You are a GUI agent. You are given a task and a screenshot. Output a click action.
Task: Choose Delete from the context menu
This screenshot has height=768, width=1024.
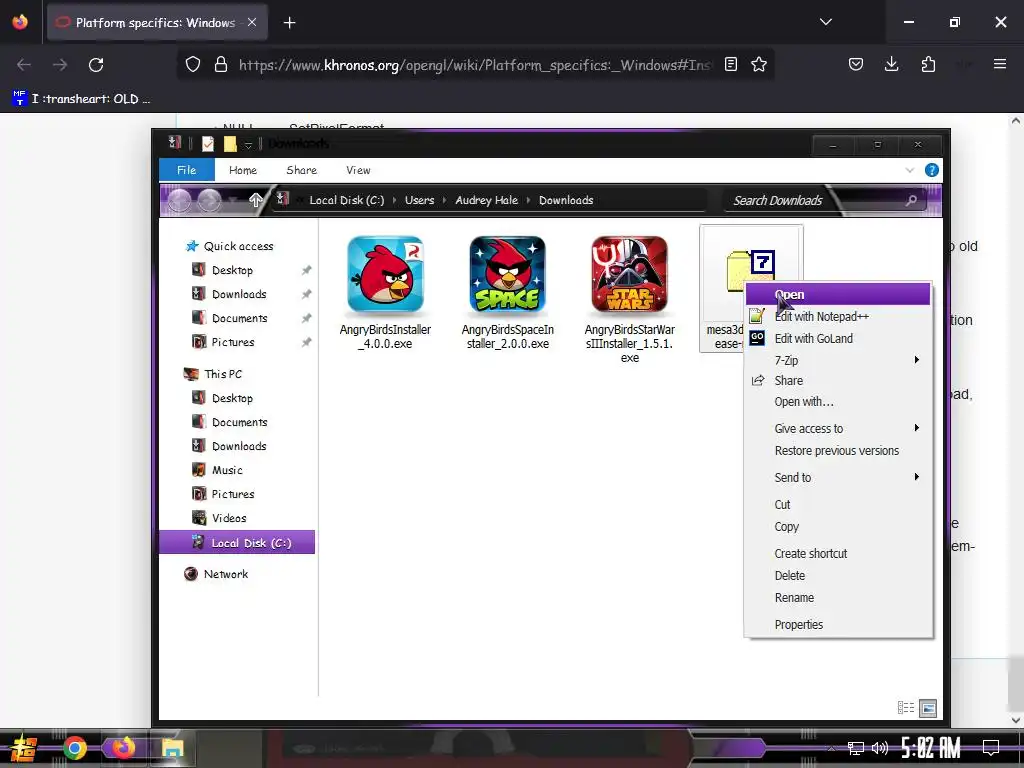[839, 575]
